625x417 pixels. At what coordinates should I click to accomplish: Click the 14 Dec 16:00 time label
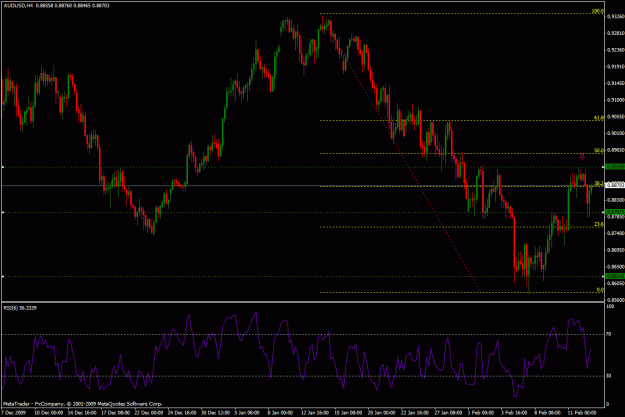click(82, 413)
